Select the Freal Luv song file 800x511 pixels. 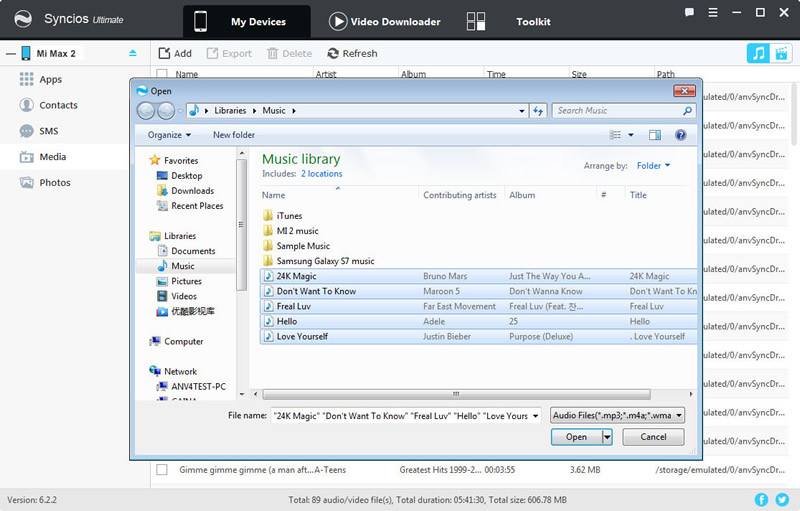pyautogui.click(x=479, y=306)
